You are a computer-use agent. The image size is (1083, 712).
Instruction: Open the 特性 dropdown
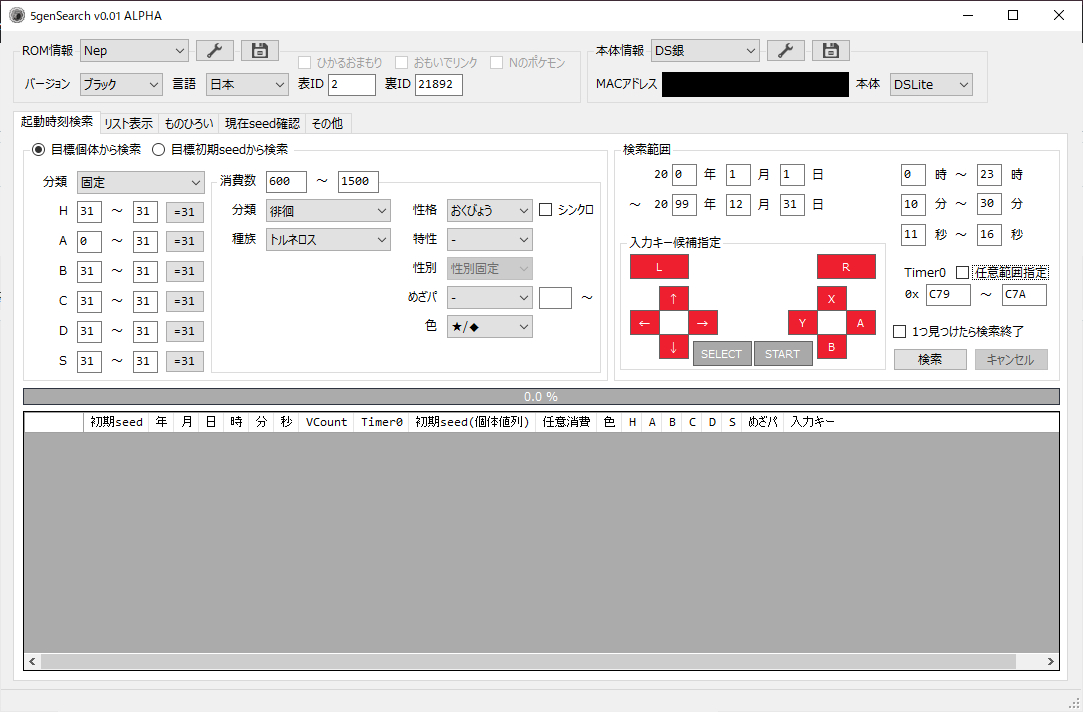tap(490, 240)
